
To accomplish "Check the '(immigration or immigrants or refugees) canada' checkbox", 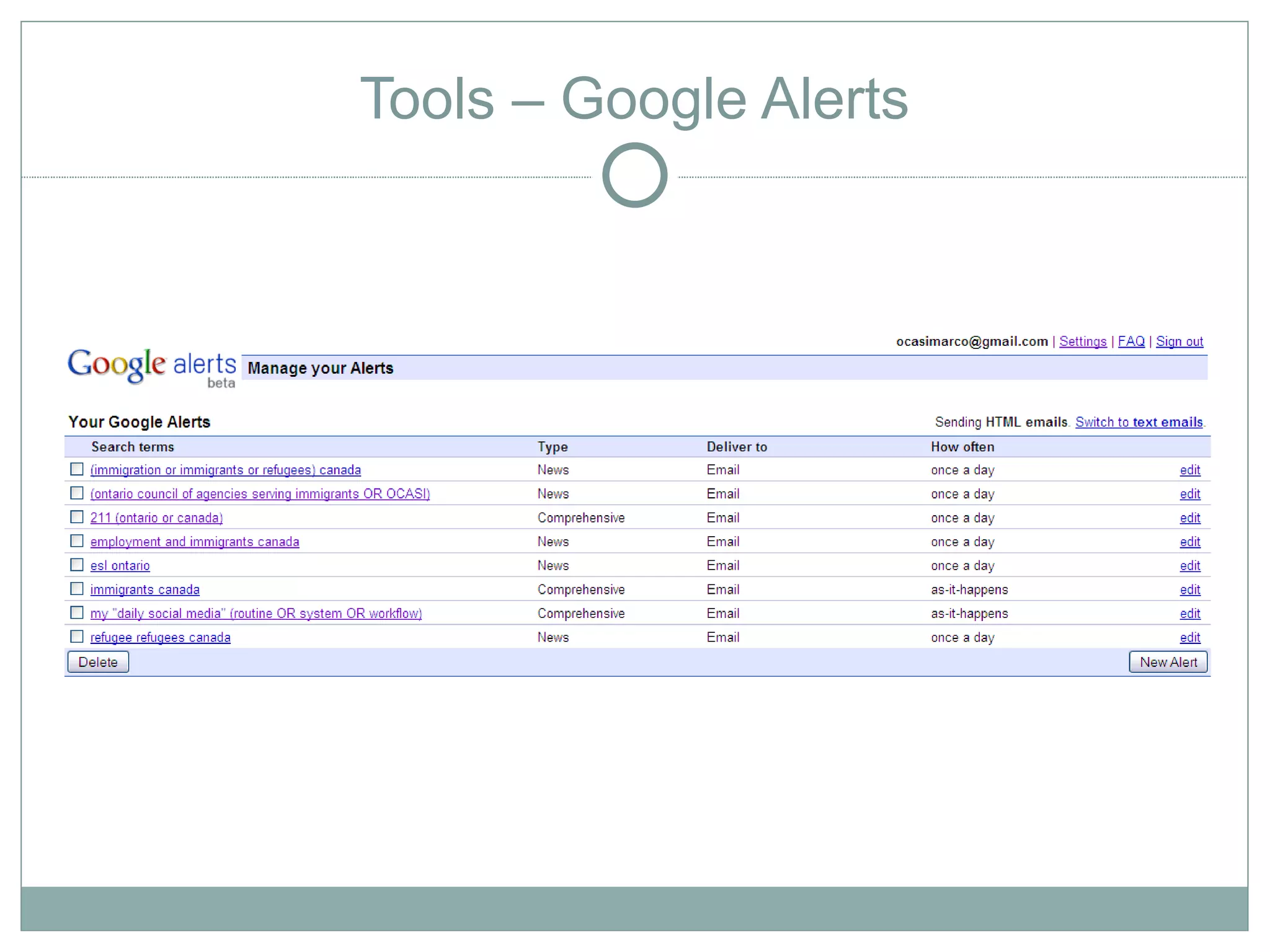I will [x=77, y=469].
